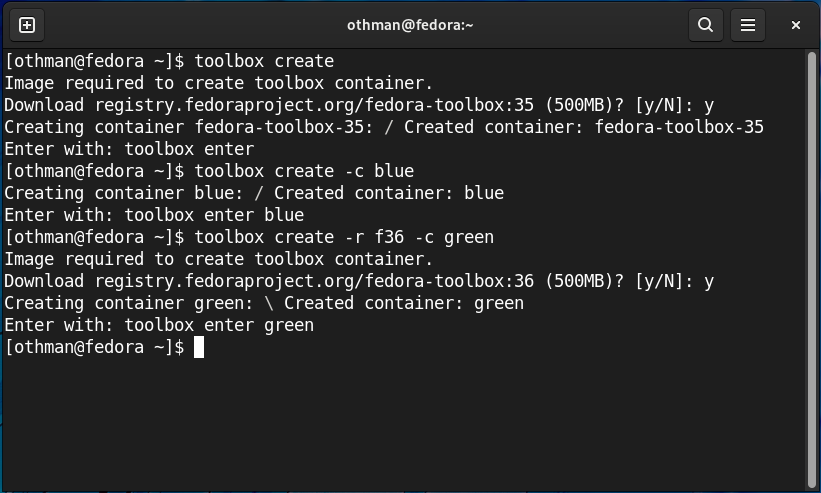Click the 'Enter with: toolbox enter green' line
821x493 pixels.
coord(159,325)
